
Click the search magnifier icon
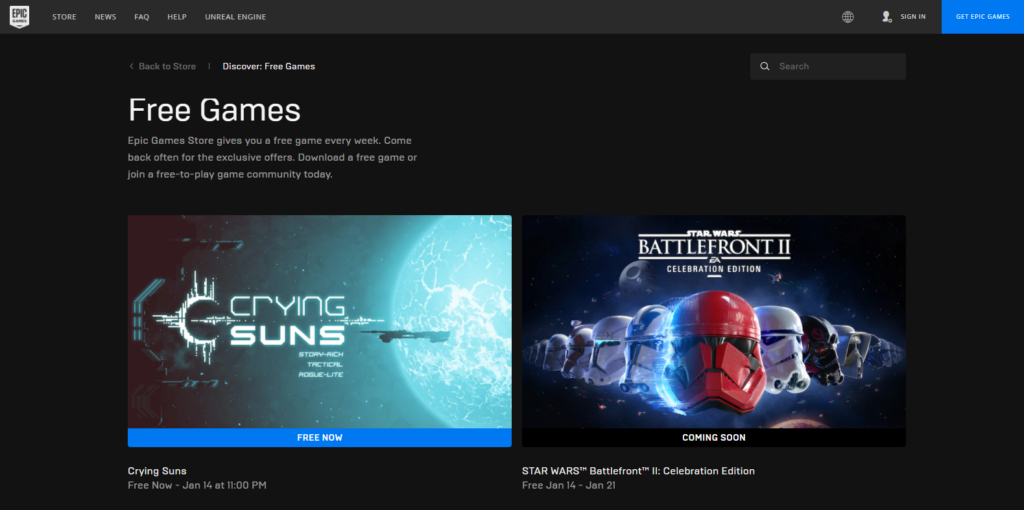765,66
